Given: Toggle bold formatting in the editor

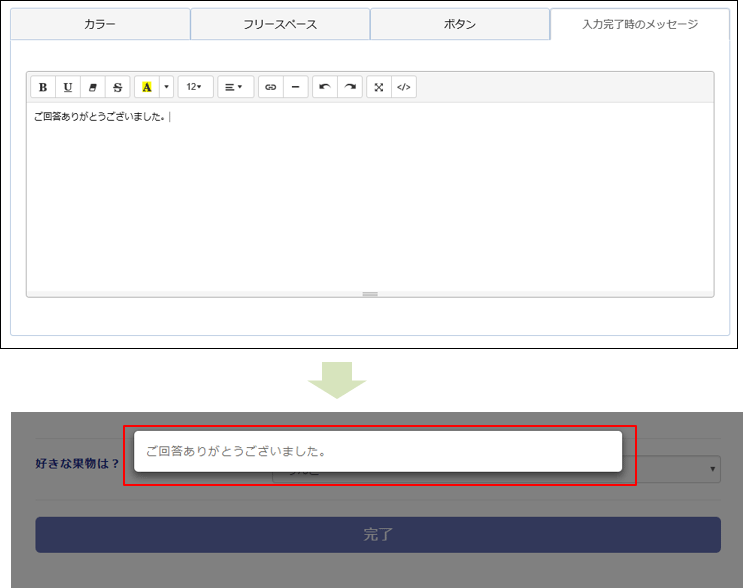Looking at the screenshot, I should [43, 87].
